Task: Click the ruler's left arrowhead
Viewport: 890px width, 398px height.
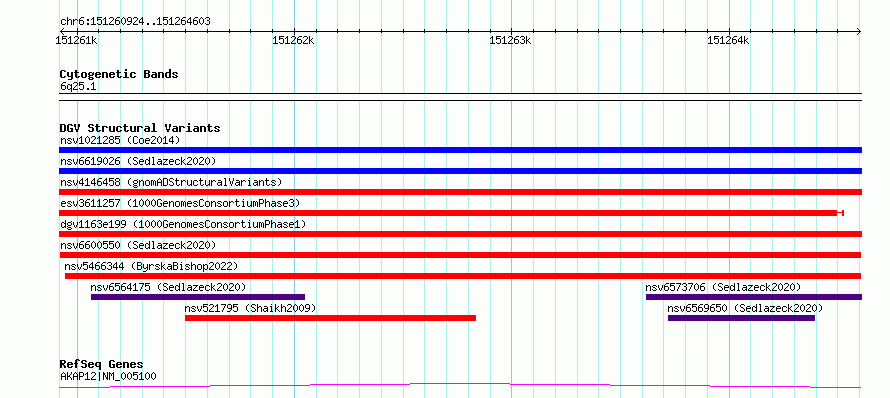Action: pos(62,31)
